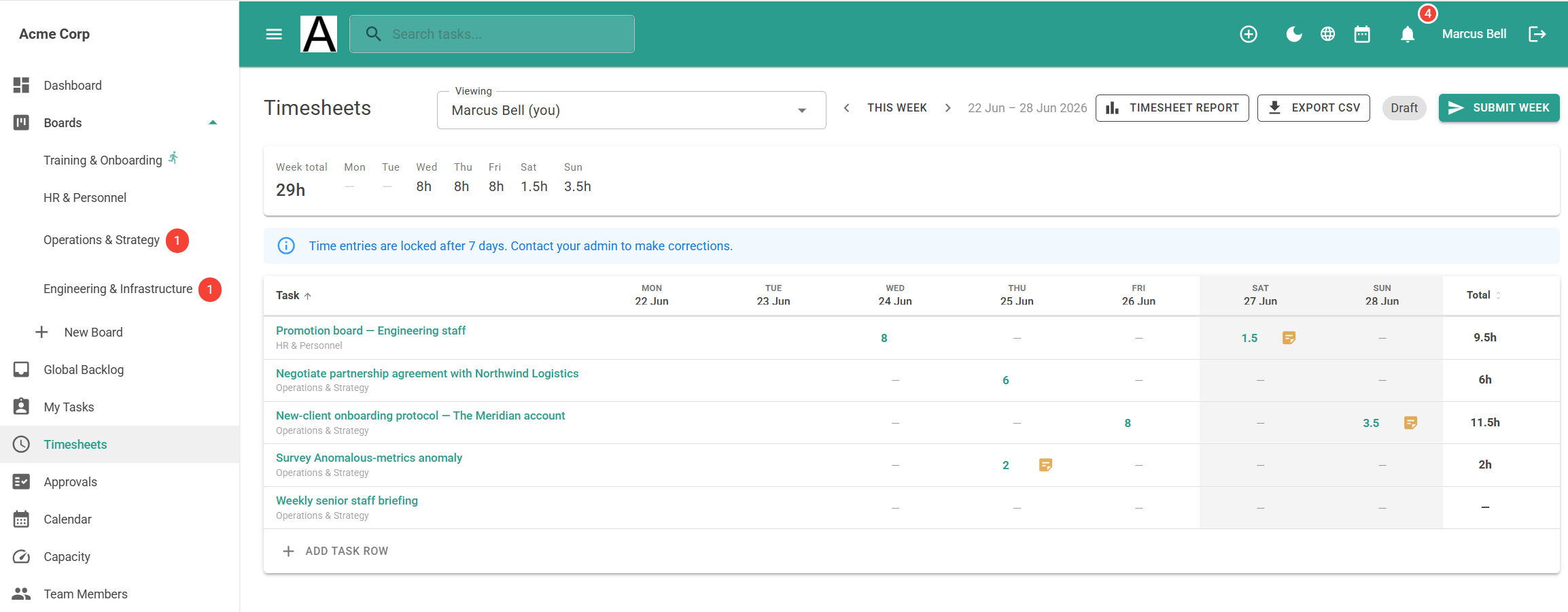
Task: Click the Capacity gauge icon
Action: [x=22, y=556]
